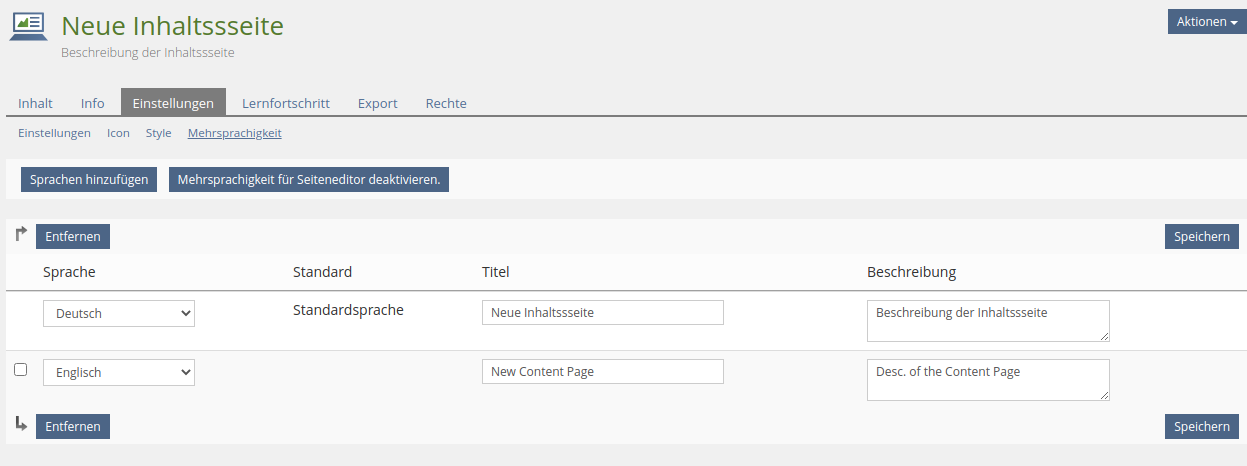Open the Info tab

92,103
